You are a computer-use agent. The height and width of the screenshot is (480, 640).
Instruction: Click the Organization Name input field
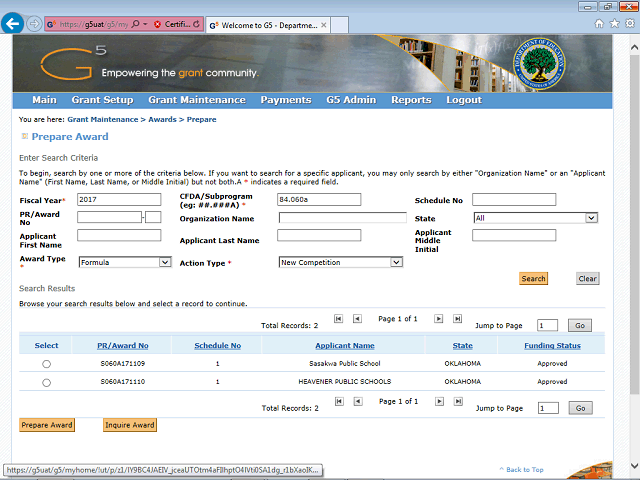[x=342, y=218]
